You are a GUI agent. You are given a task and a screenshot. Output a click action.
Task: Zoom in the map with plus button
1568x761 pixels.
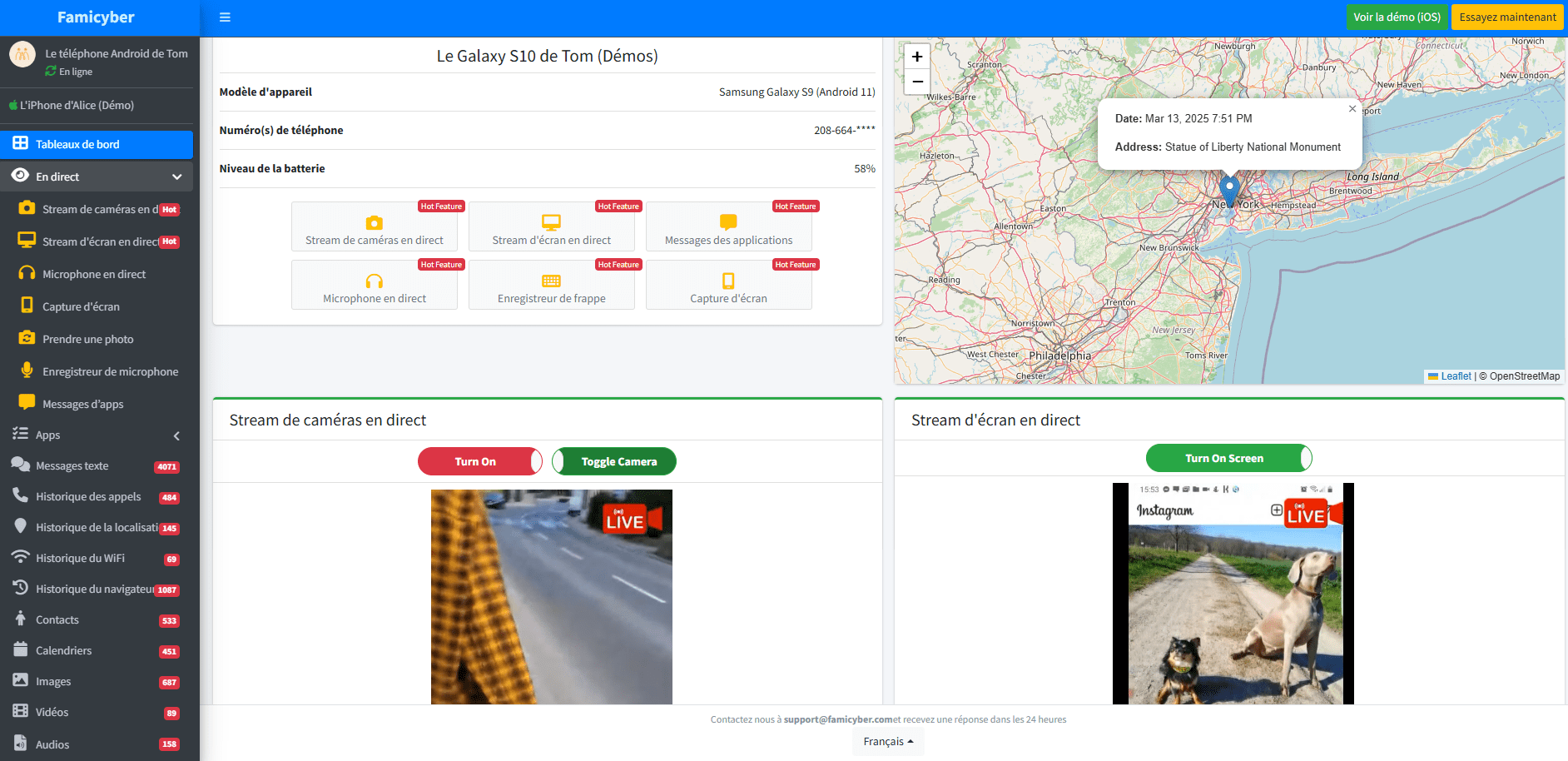(x=917, y=57)
